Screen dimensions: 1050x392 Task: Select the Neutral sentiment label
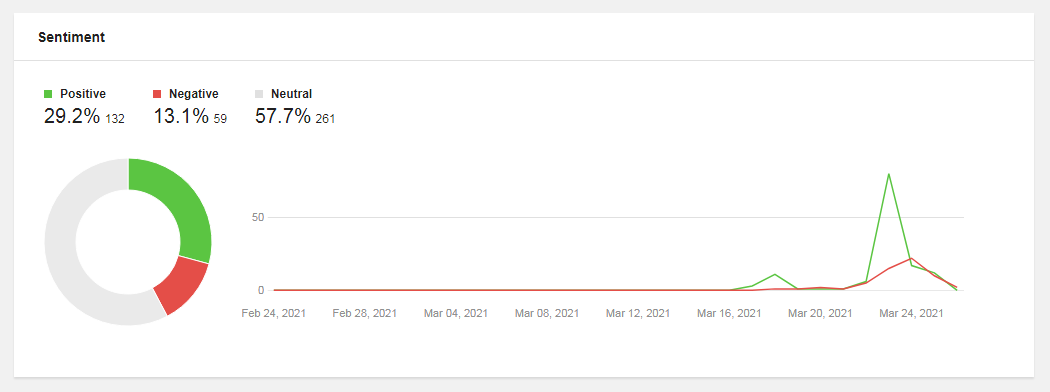coord(291,94)
